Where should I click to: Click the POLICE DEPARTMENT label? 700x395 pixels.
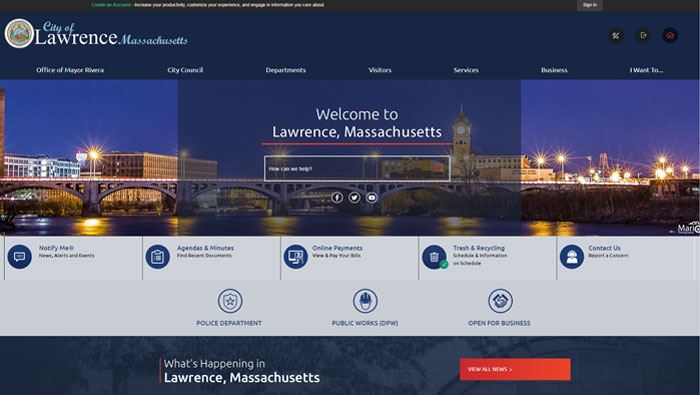[x=229, y=323]
